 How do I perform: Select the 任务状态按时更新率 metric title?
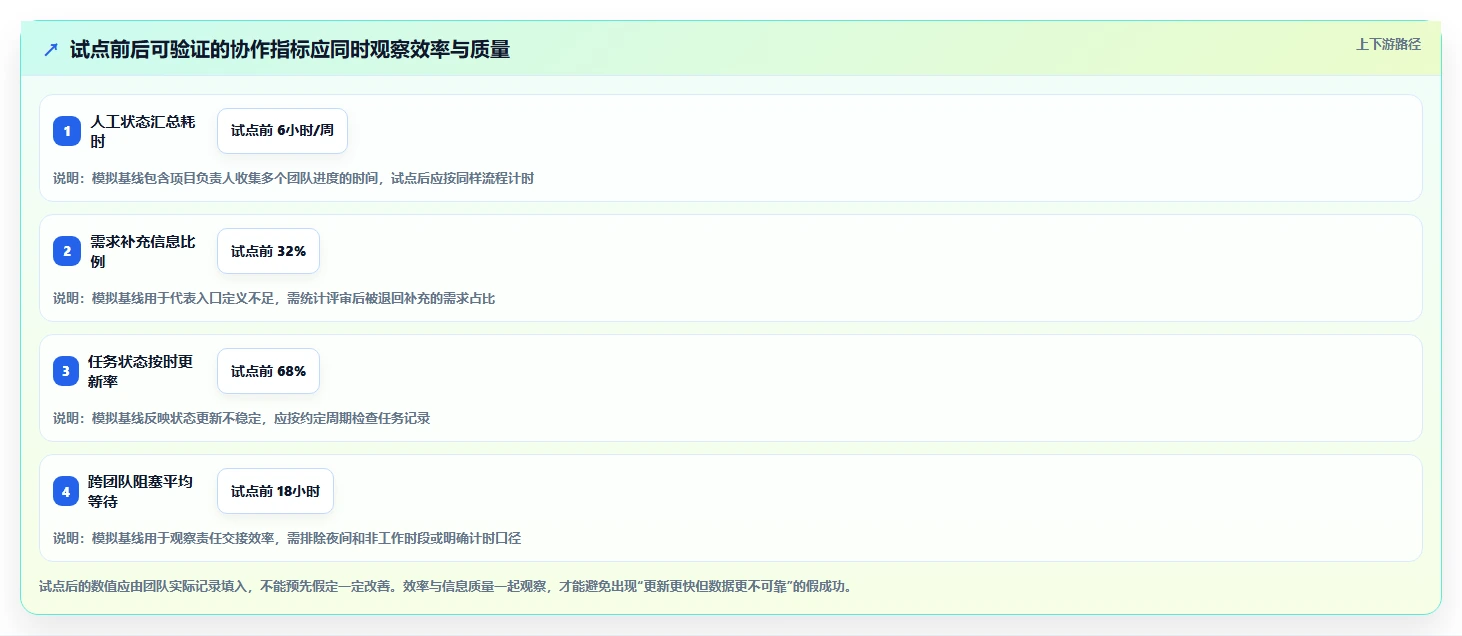point(141,371)
